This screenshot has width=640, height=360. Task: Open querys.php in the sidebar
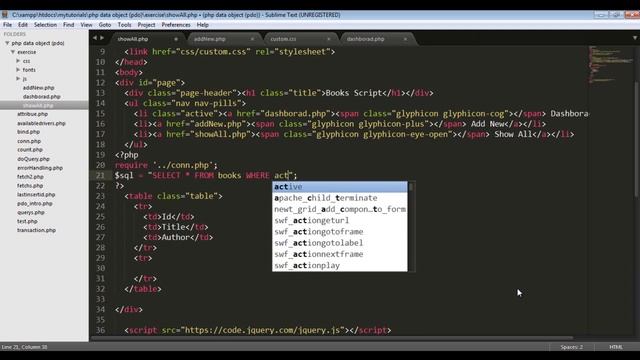31,213
